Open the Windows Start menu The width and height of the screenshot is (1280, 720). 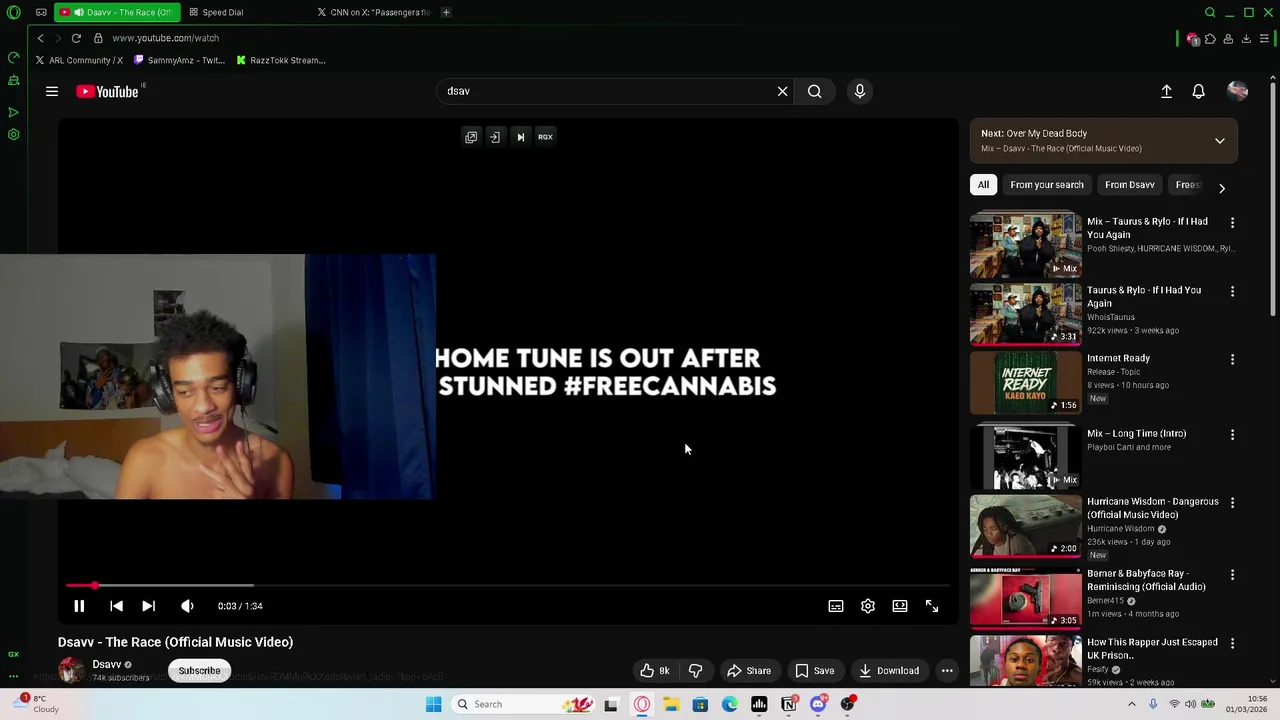coord(433,704)
